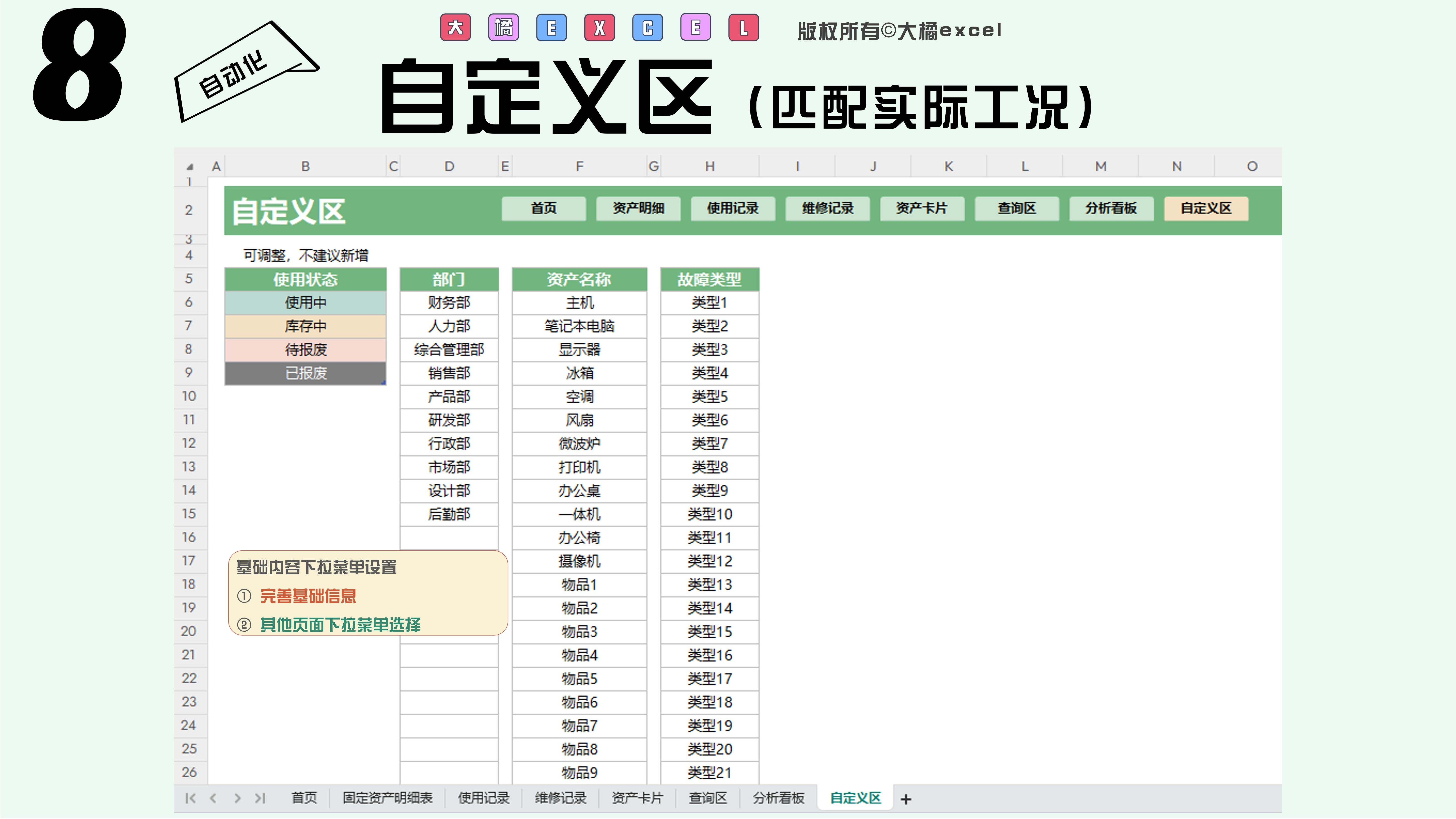Click the select-all corner triangle
1456x819 pixels.
pyautogui.click(x=190, y=167)
